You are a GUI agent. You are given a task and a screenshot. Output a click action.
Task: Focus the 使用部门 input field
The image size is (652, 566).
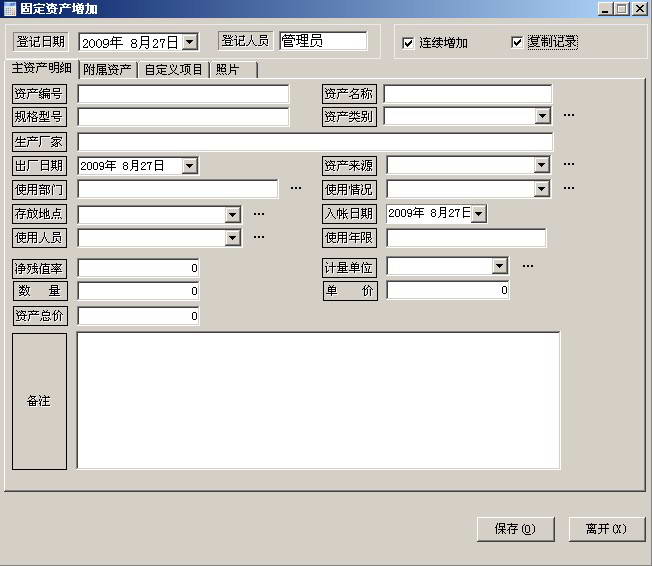pyautogui.click(x=178, y=189)
